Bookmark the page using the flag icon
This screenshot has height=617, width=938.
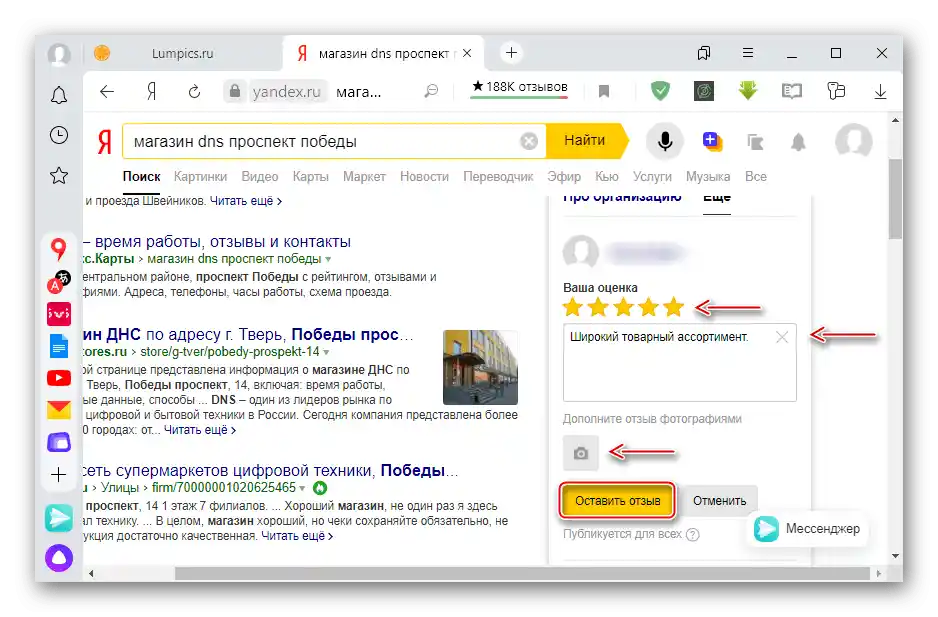point(604,90)
